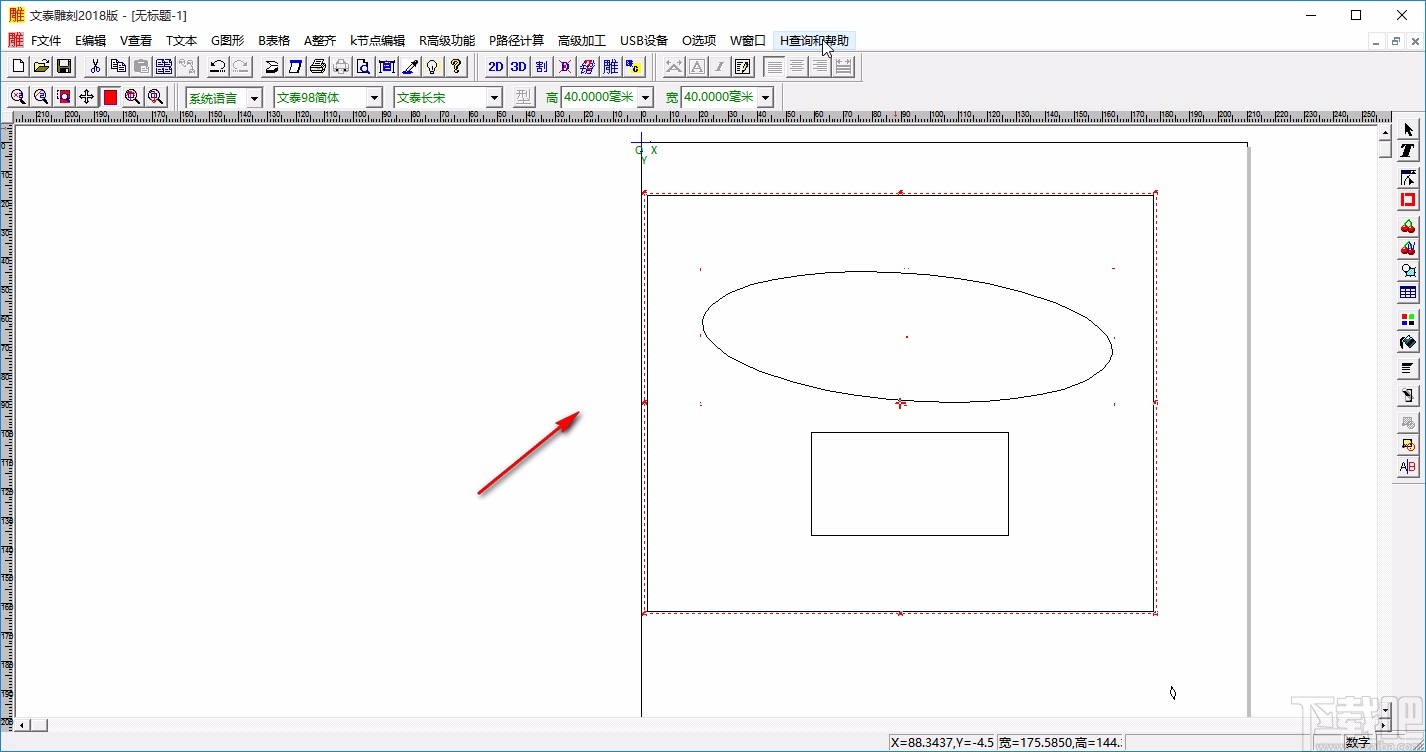This screenshot has width=1426, height=752.
Task: Open the A整齐 menu
Action: (x=320, y=41)
